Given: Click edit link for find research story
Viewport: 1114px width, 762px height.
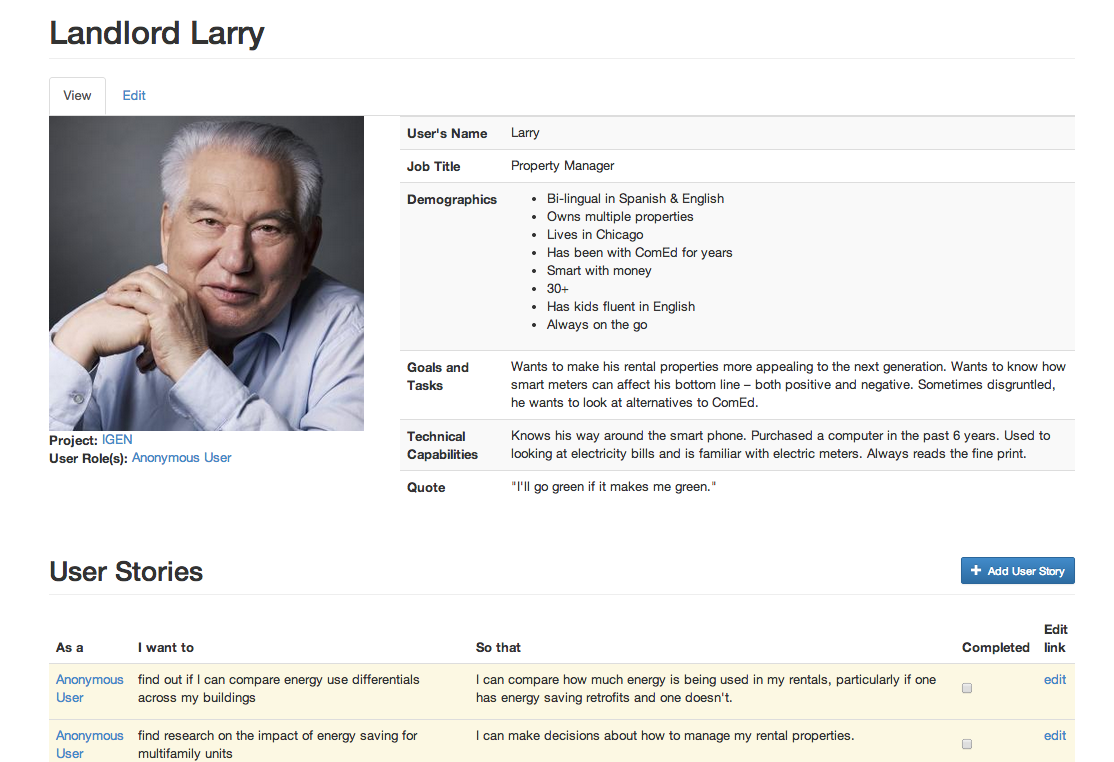Looking at the screenshot, I should coord(1055,736).
